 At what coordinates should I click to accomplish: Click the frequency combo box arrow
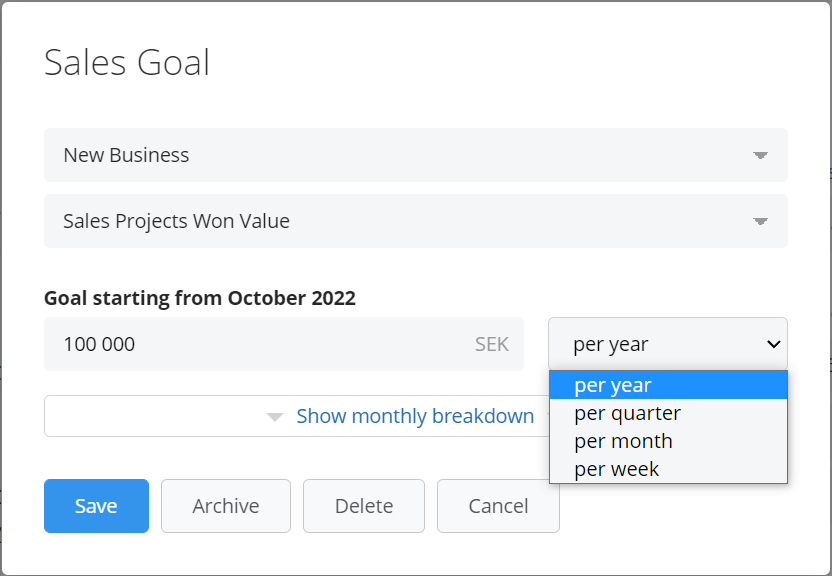pos(773,343)
